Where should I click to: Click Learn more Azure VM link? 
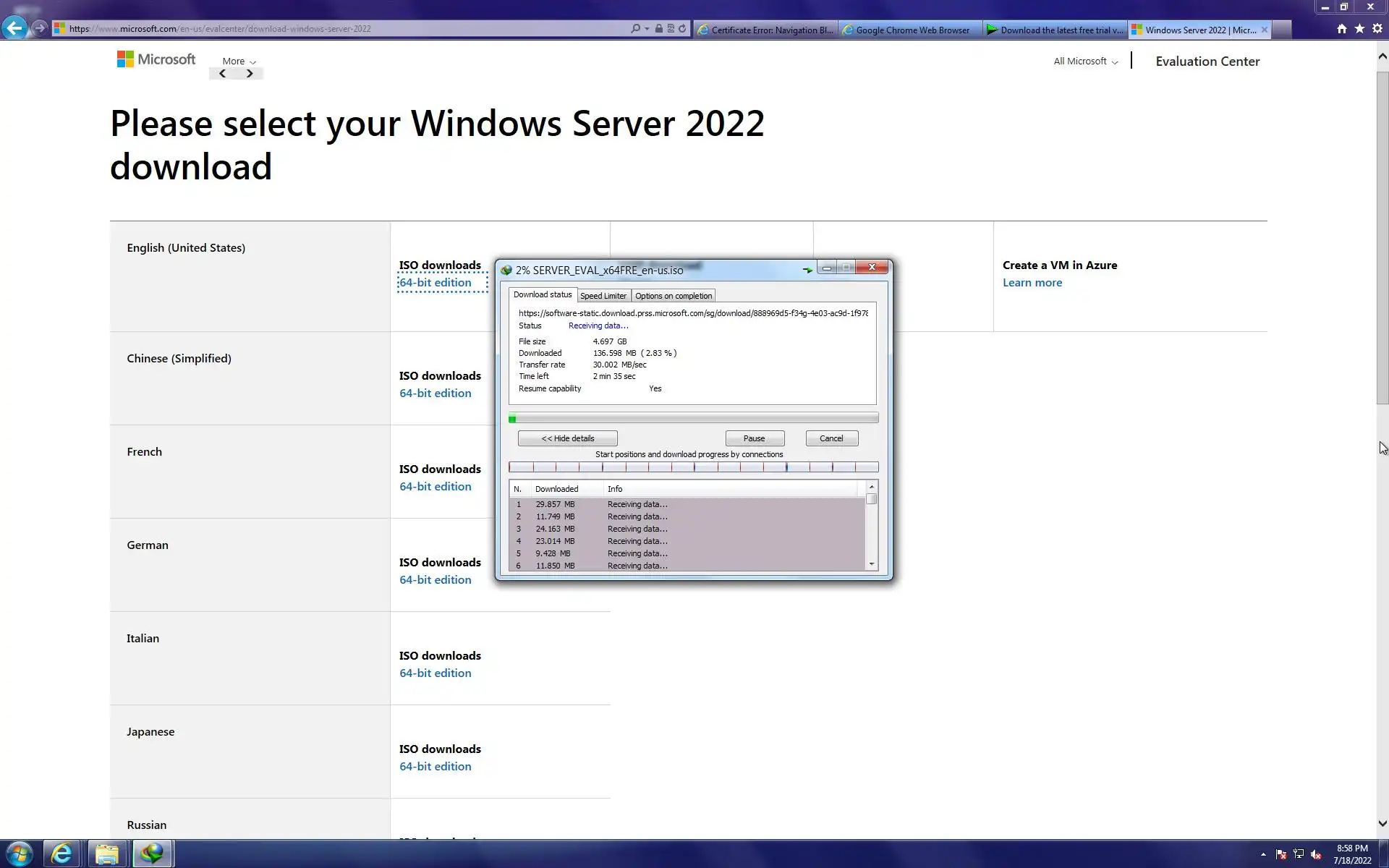(1032, 283)
